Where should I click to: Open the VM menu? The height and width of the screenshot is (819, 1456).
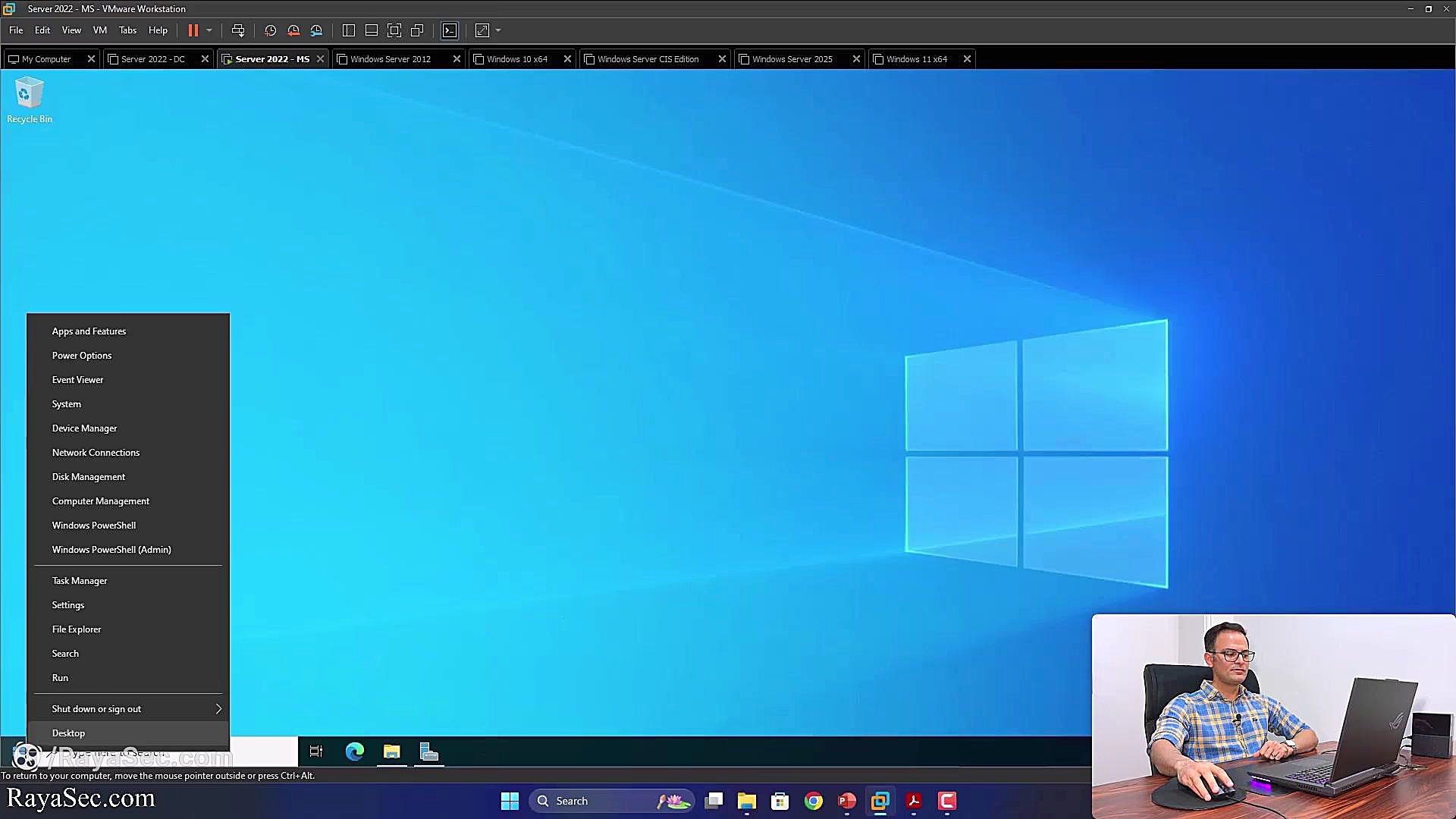[100, 30]
